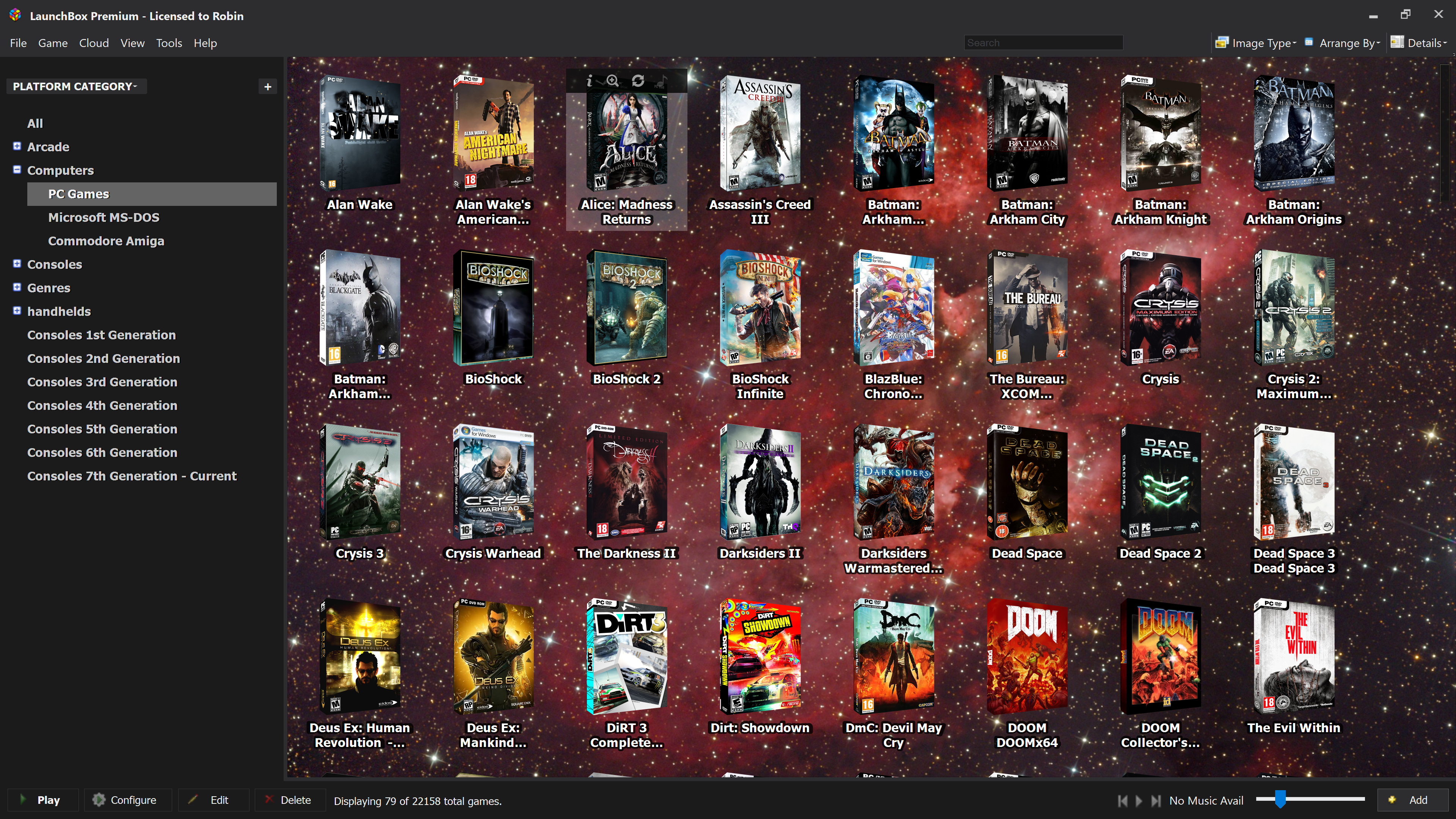Image resolution: width=1456 pixels, height=819 pixels.
Task: Click the music note icon on Alice cover
Action: (x=662, y=81)
